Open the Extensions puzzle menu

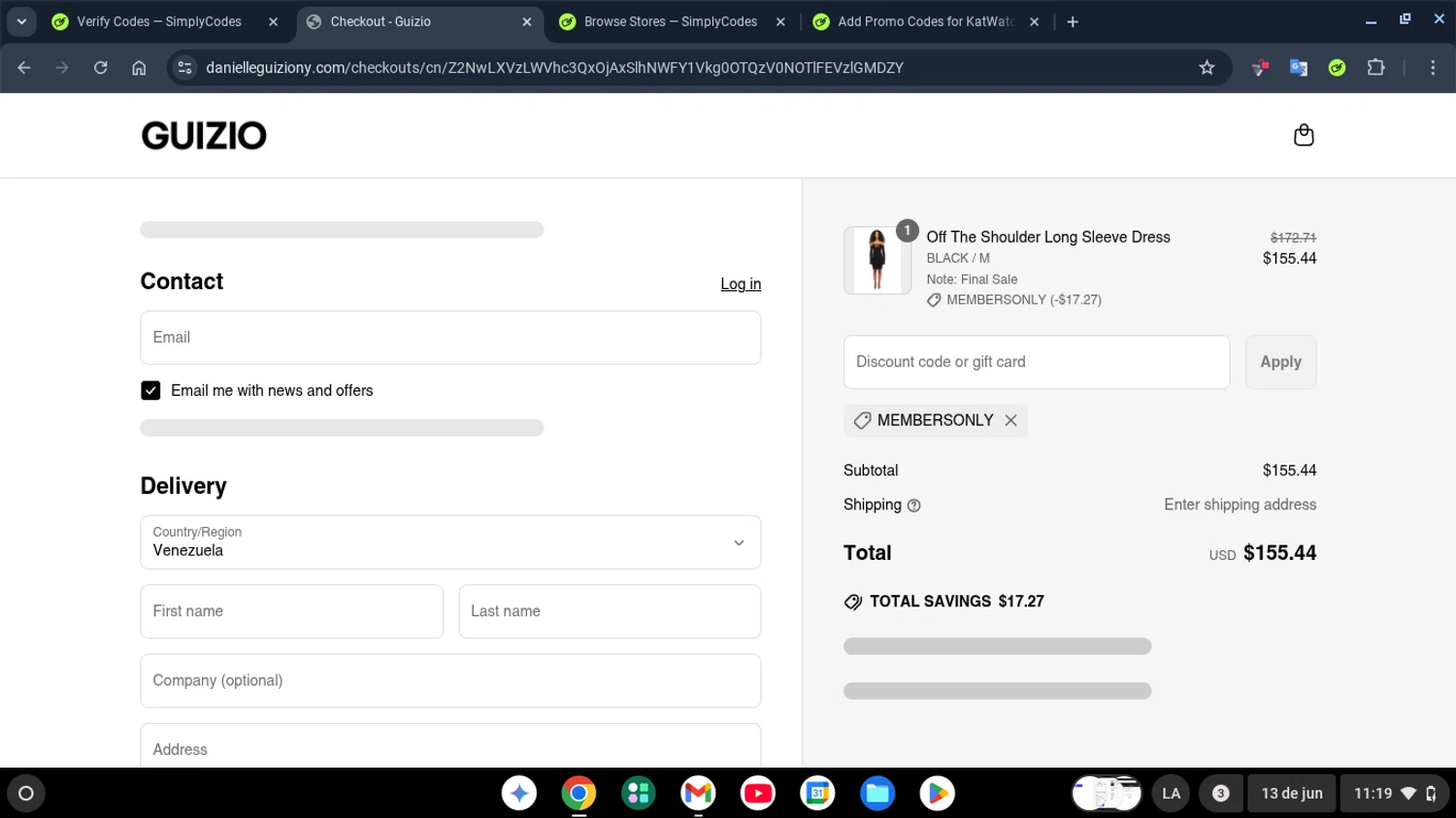1375,68
